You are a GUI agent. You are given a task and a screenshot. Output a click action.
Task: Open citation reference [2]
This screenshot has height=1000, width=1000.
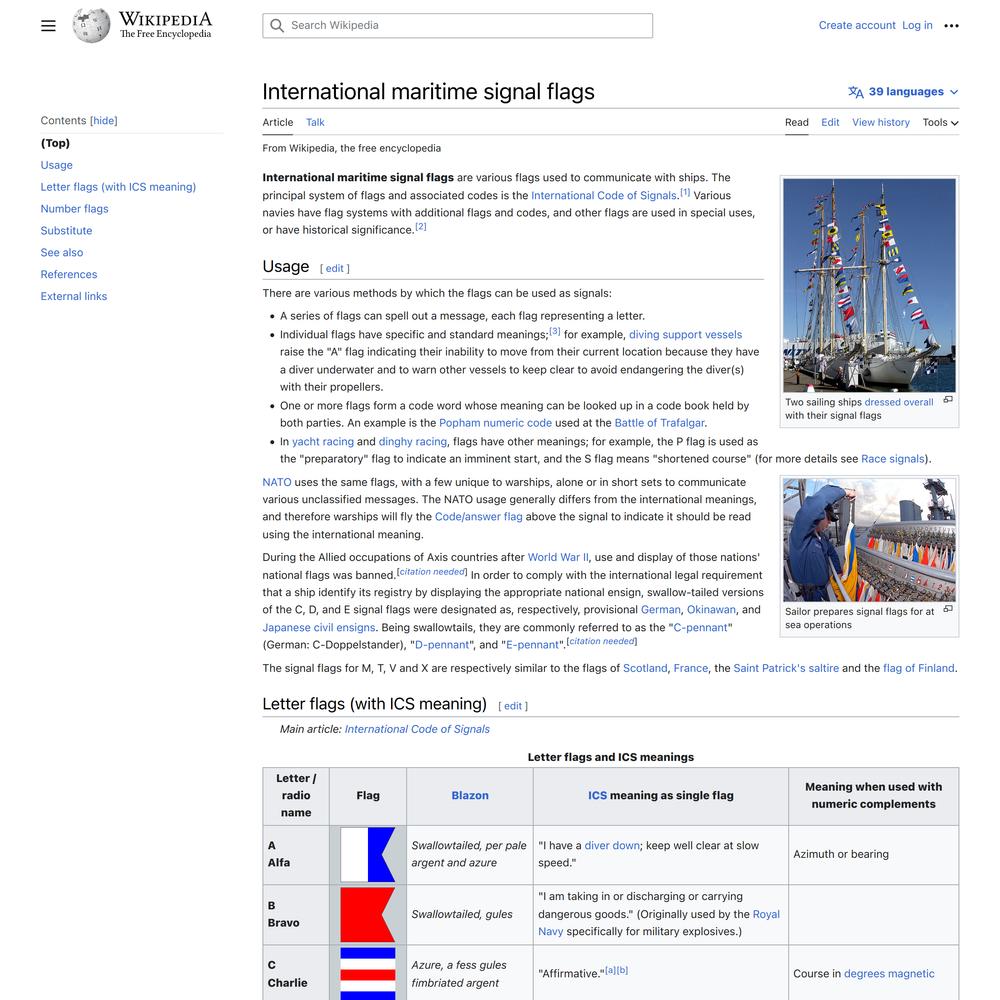point(421,226)
